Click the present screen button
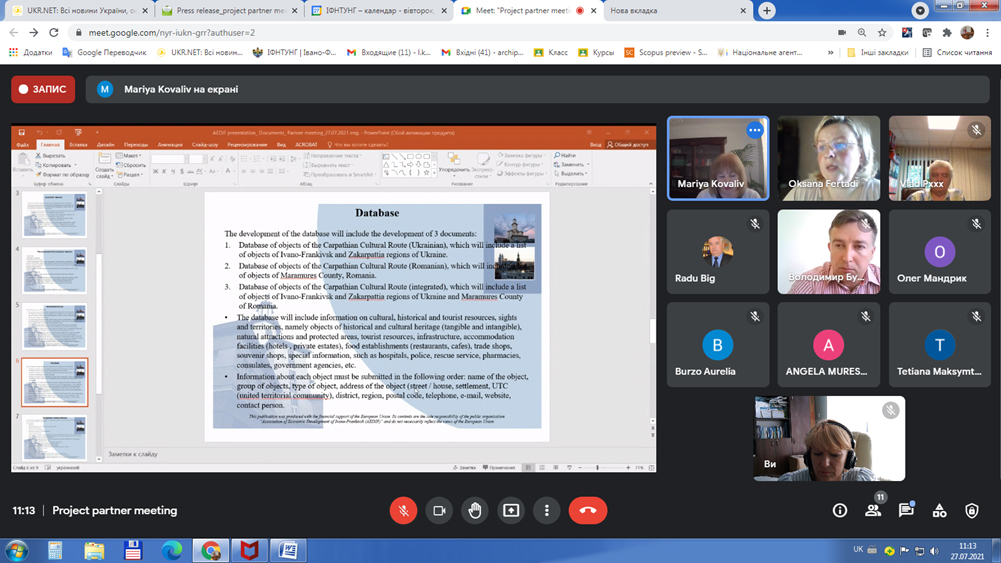The width and height of the screenshot is (1001, 563). [x=511, y=511]
